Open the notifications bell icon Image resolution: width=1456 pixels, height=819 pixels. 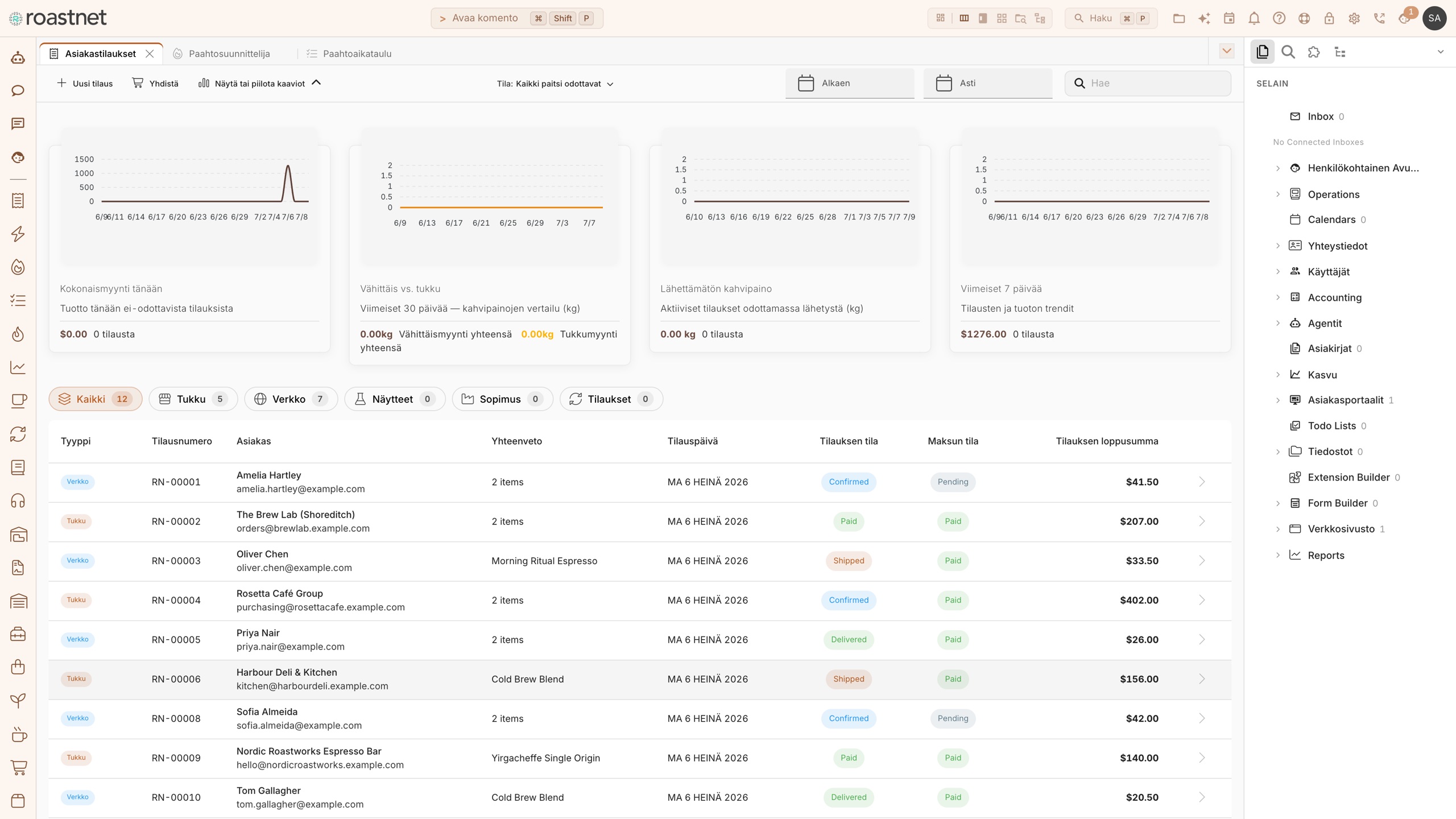[1254, 18]
